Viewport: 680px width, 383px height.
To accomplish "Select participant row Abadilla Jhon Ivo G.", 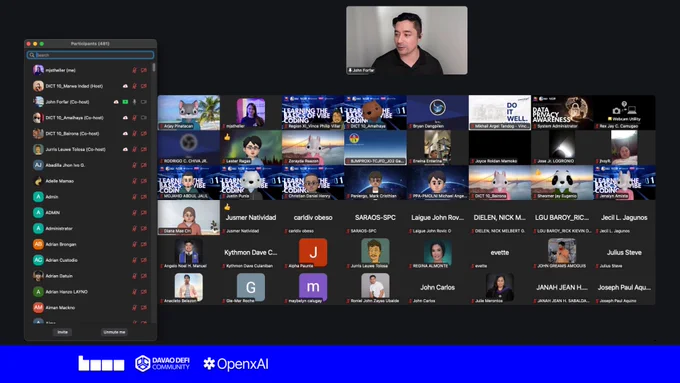I will click(90, 165).
